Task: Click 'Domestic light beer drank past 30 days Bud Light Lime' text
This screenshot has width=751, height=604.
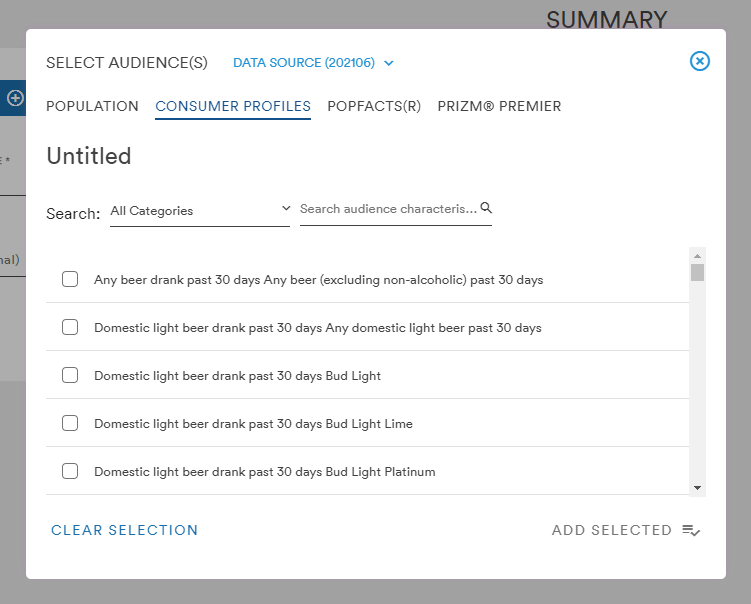Action: [253, 424]
